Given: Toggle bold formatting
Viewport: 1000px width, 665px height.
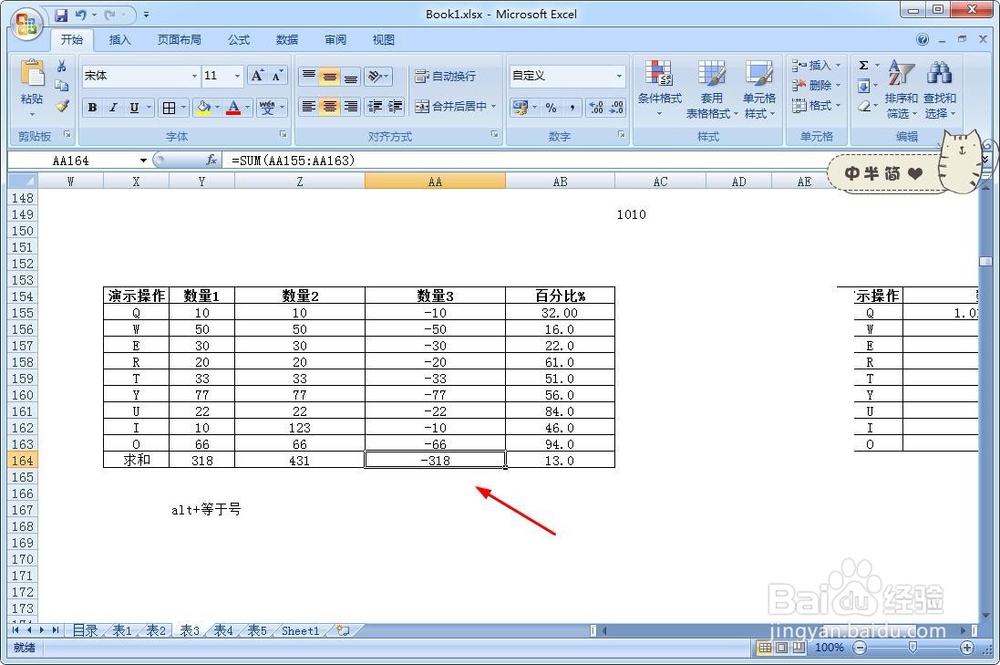Looking at the screenshot, I should click(91, 107).
